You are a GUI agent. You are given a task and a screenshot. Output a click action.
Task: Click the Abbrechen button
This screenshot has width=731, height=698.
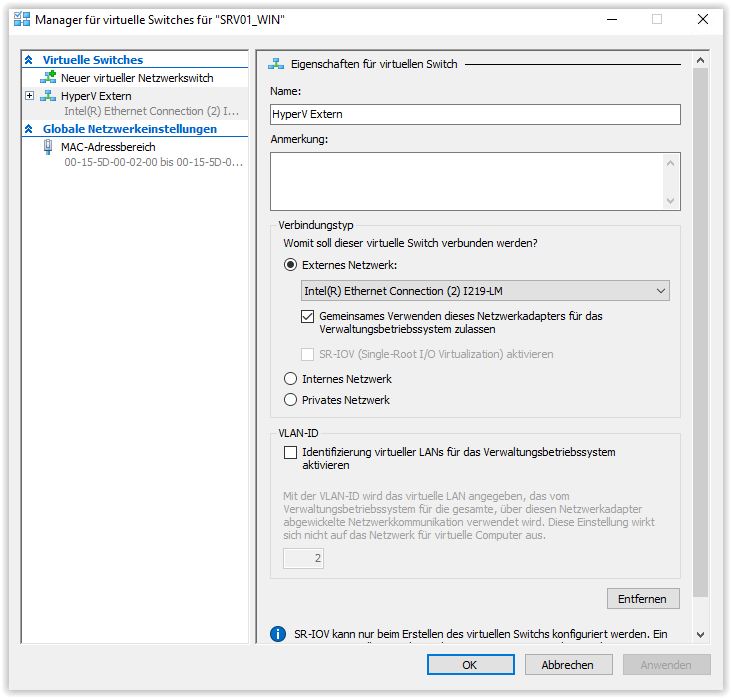pos(568,664)
